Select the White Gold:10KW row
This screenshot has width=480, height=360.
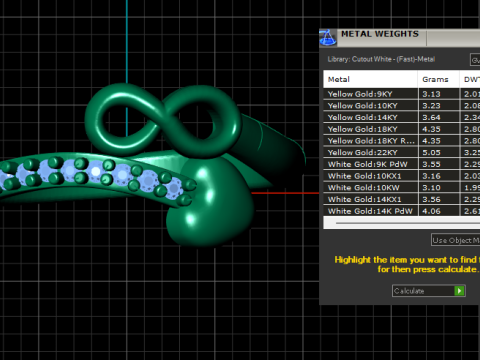click(402, 188)
